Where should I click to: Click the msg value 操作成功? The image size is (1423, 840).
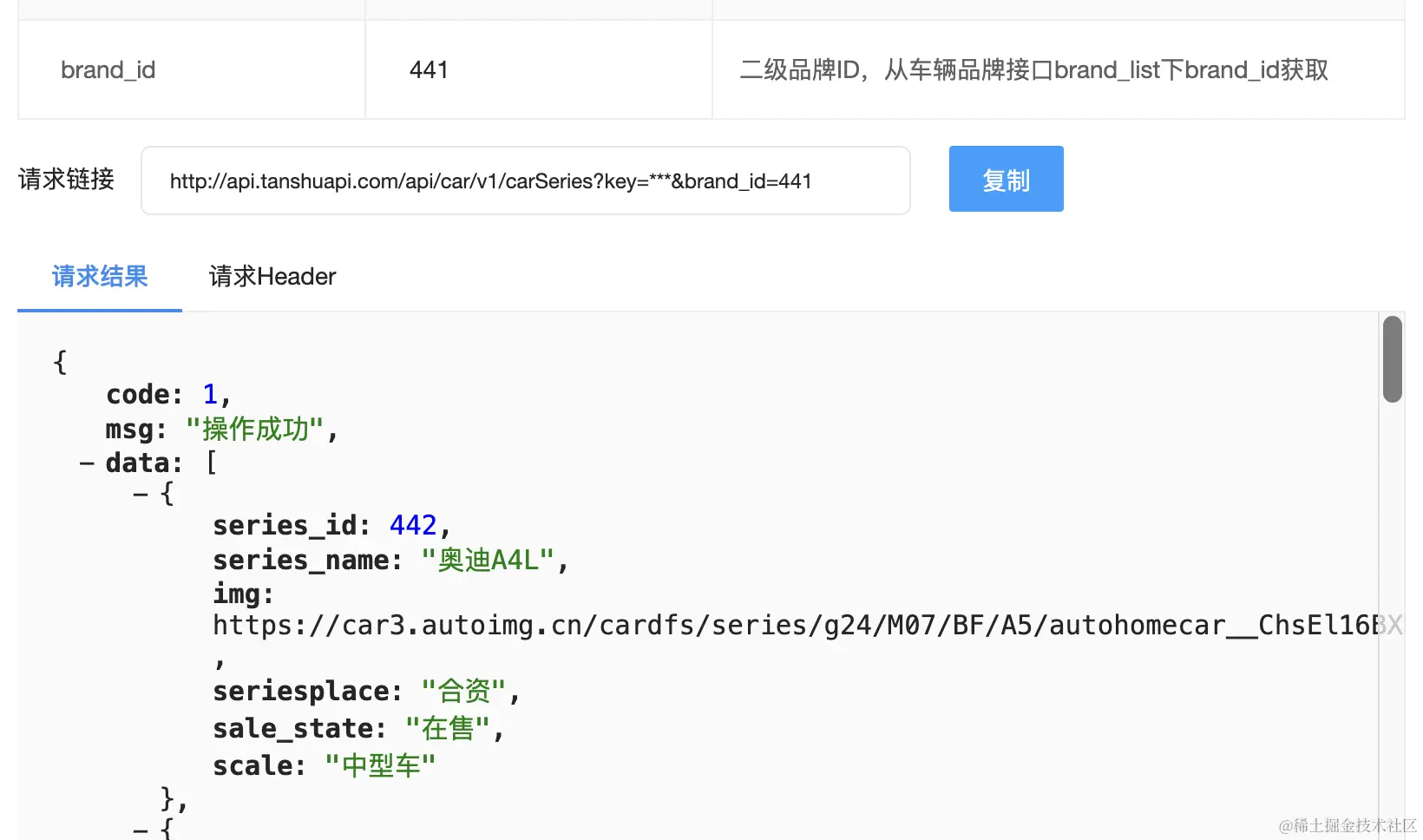pyautogui.click(x=254, y=430)
